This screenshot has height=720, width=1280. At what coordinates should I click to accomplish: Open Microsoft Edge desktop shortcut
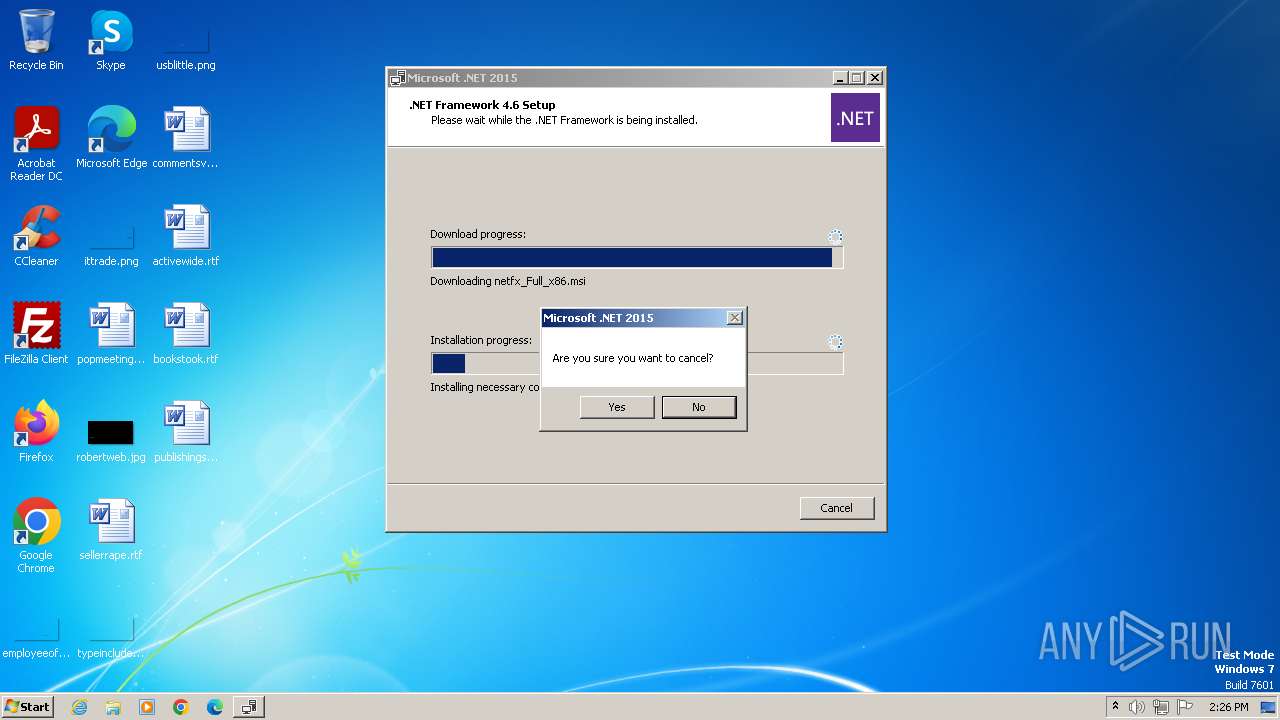point(111,138)
